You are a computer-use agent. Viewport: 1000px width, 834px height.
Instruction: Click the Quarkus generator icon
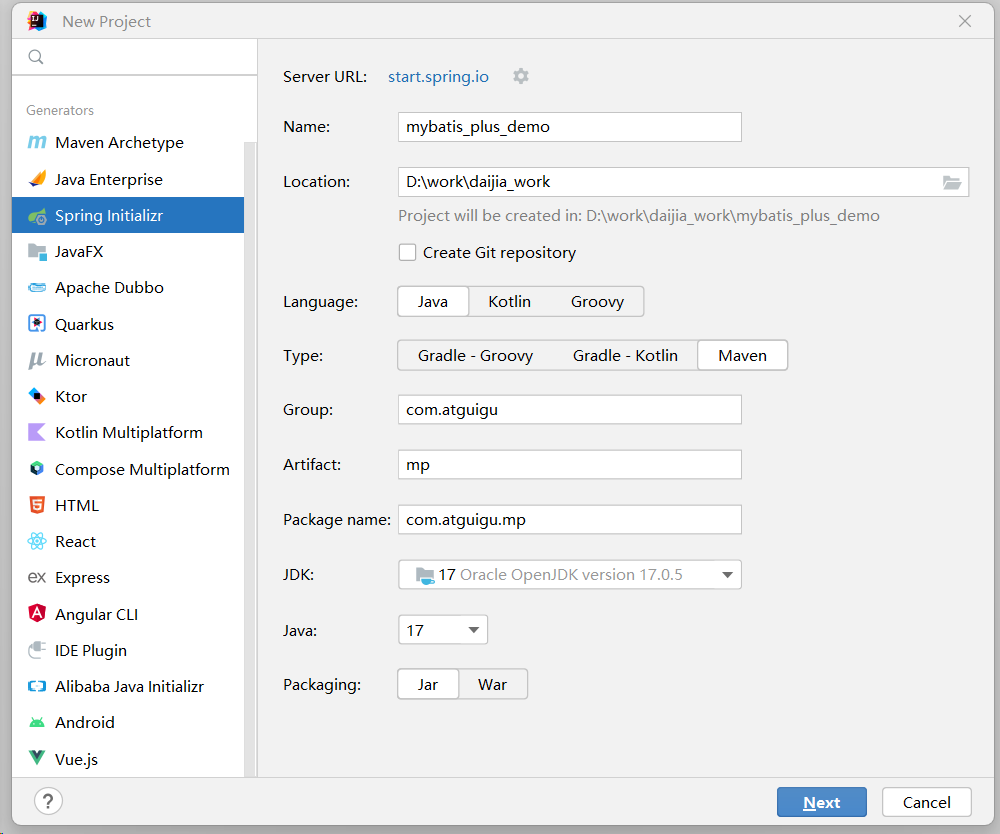tap(37, 324)
